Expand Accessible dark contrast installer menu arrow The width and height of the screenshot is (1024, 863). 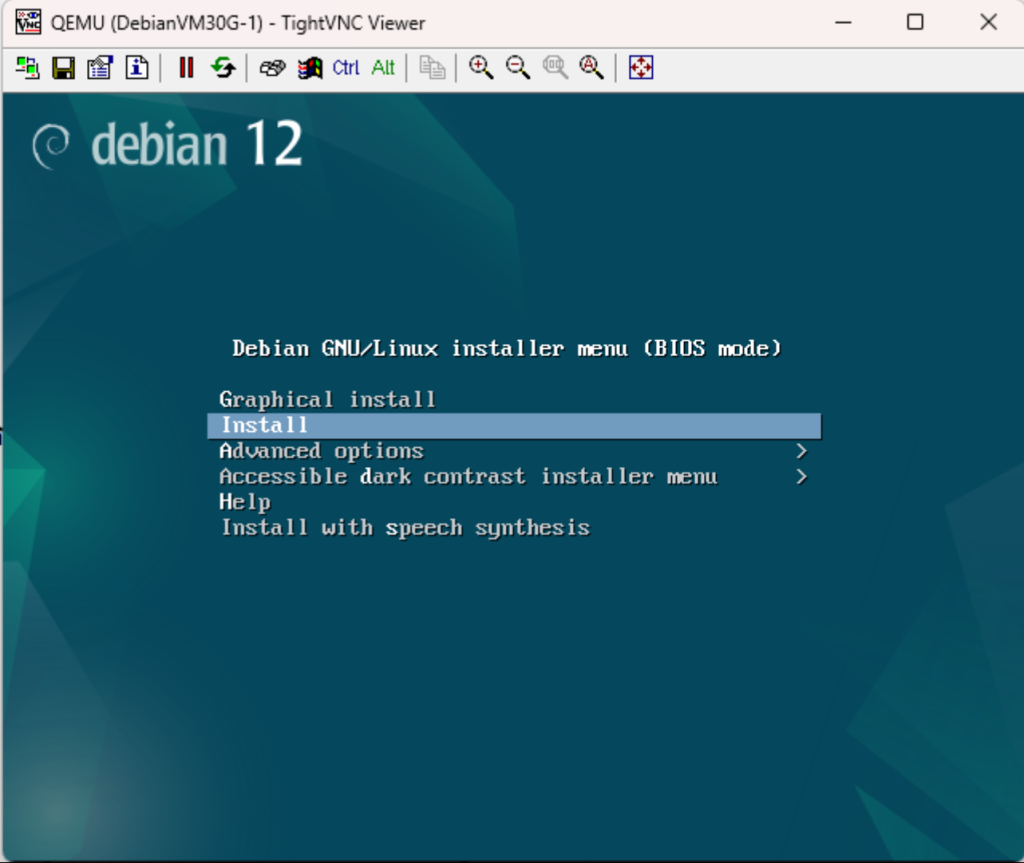point(801,477)
